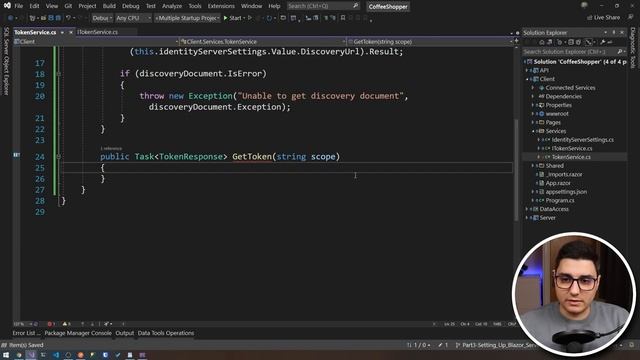Collapse the Services folder
This screenshot has height=360, width=640.
tap(533, 131)
